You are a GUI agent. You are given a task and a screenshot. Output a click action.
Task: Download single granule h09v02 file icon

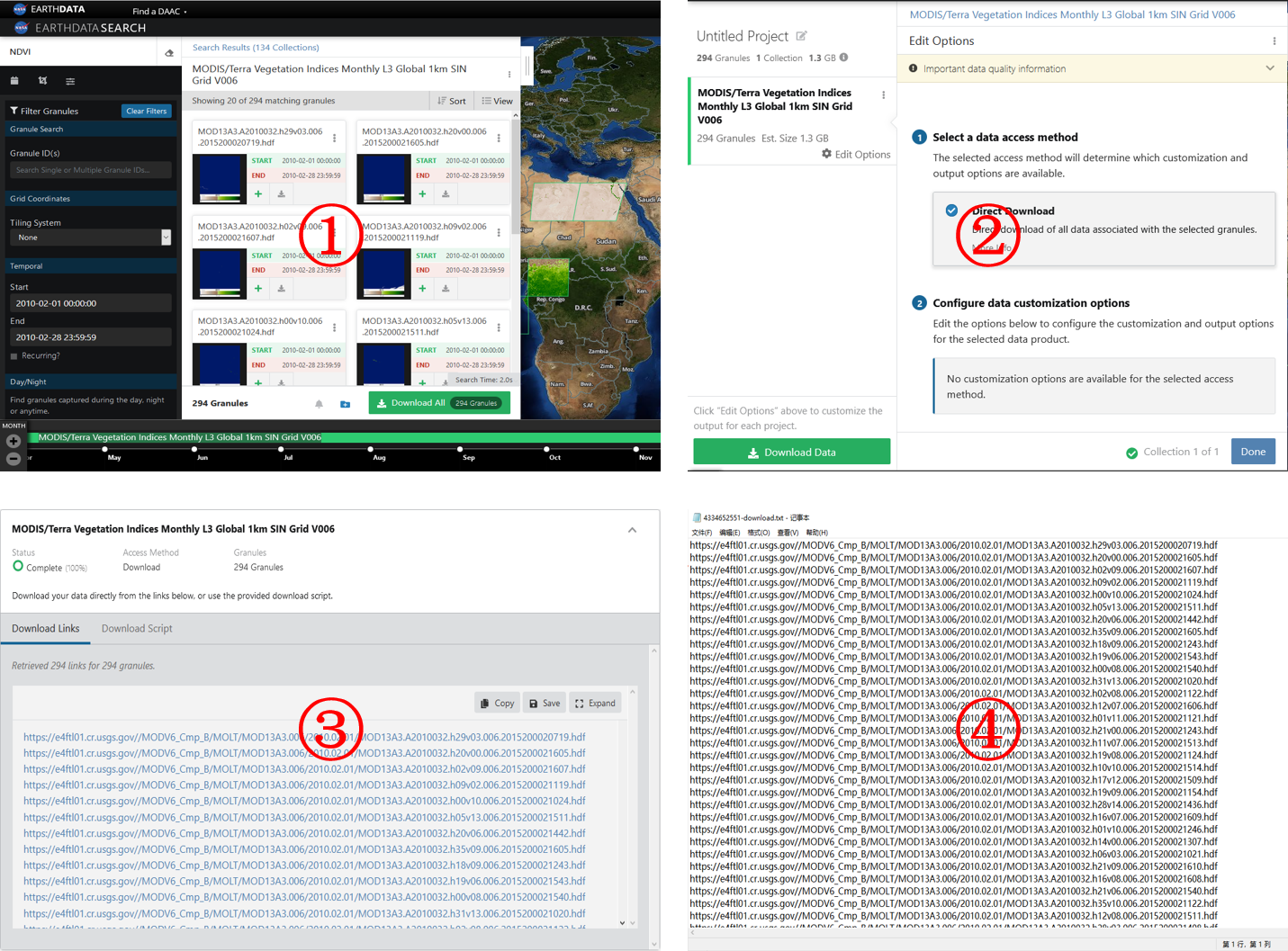pyautogui.click(x=446, y=289)
